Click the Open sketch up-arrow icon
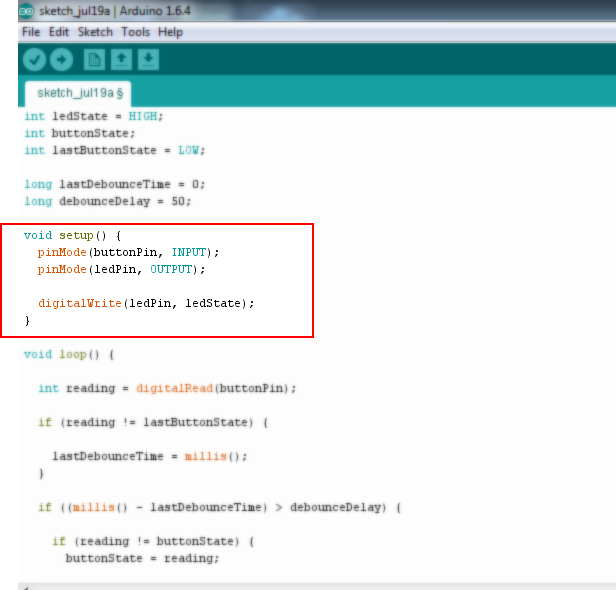616x590 pixels. pyautogui.click(x=121, y=60)
